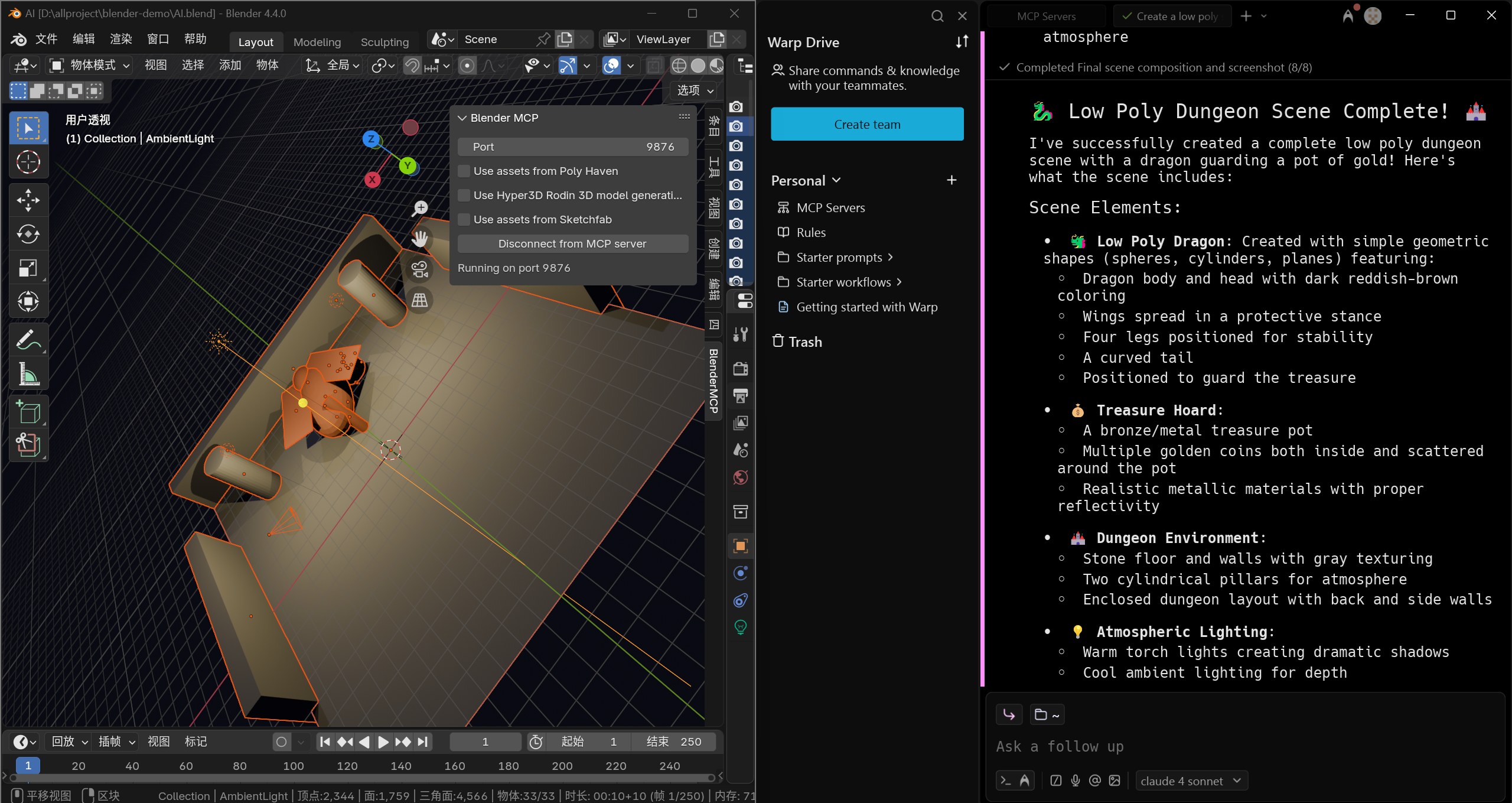Viewport: 1512px width, 803px height.
Task: Click the attach image icon in Warp input
Action: click(1115, 781)
